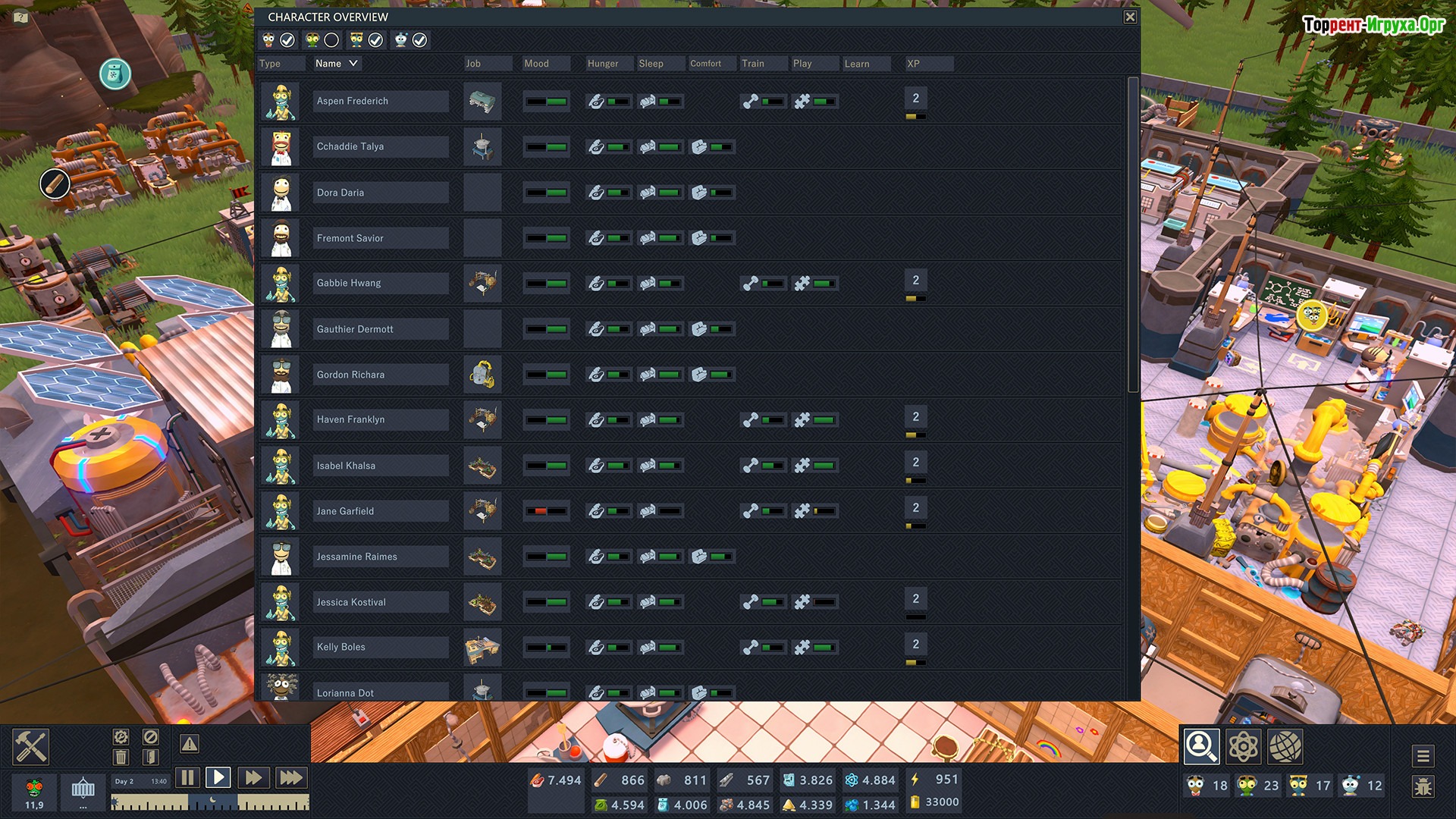1456x819 pixels.
Task: Open the world globe map
Action: (x=1285, y=747)
